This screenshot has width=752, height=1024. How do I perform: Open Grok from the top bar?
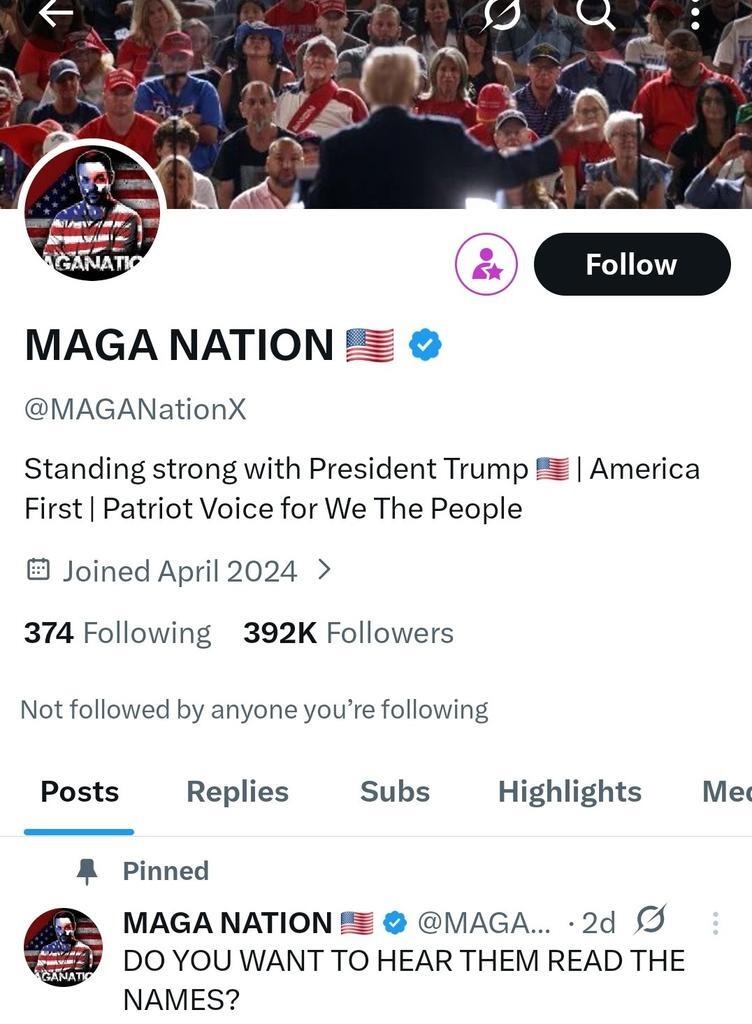point(497,15)
